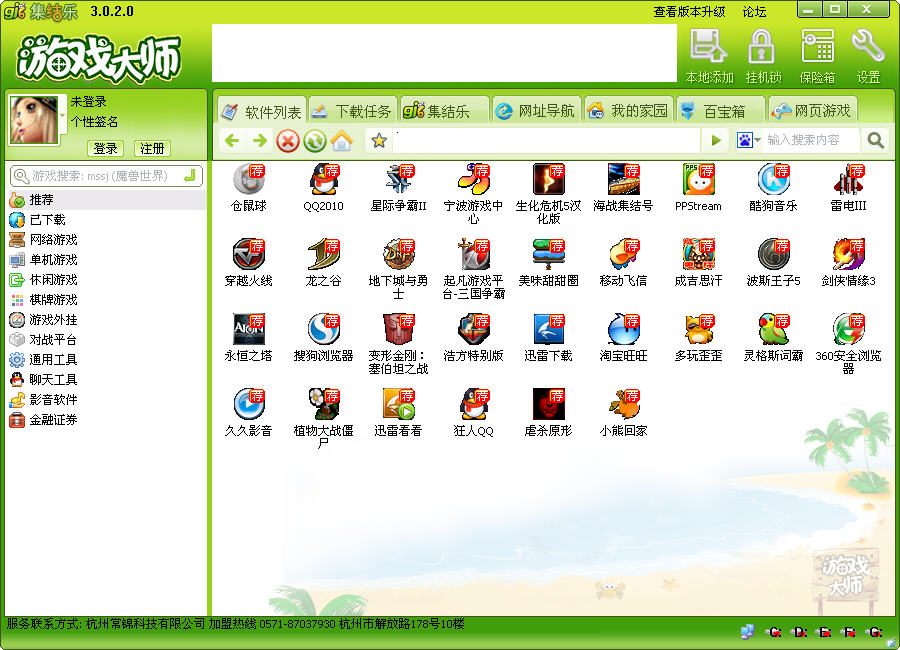This screenshot has height=650, width=900.
Task: Select 植物大战僵尸 game icon
Action: coord(324,404)
